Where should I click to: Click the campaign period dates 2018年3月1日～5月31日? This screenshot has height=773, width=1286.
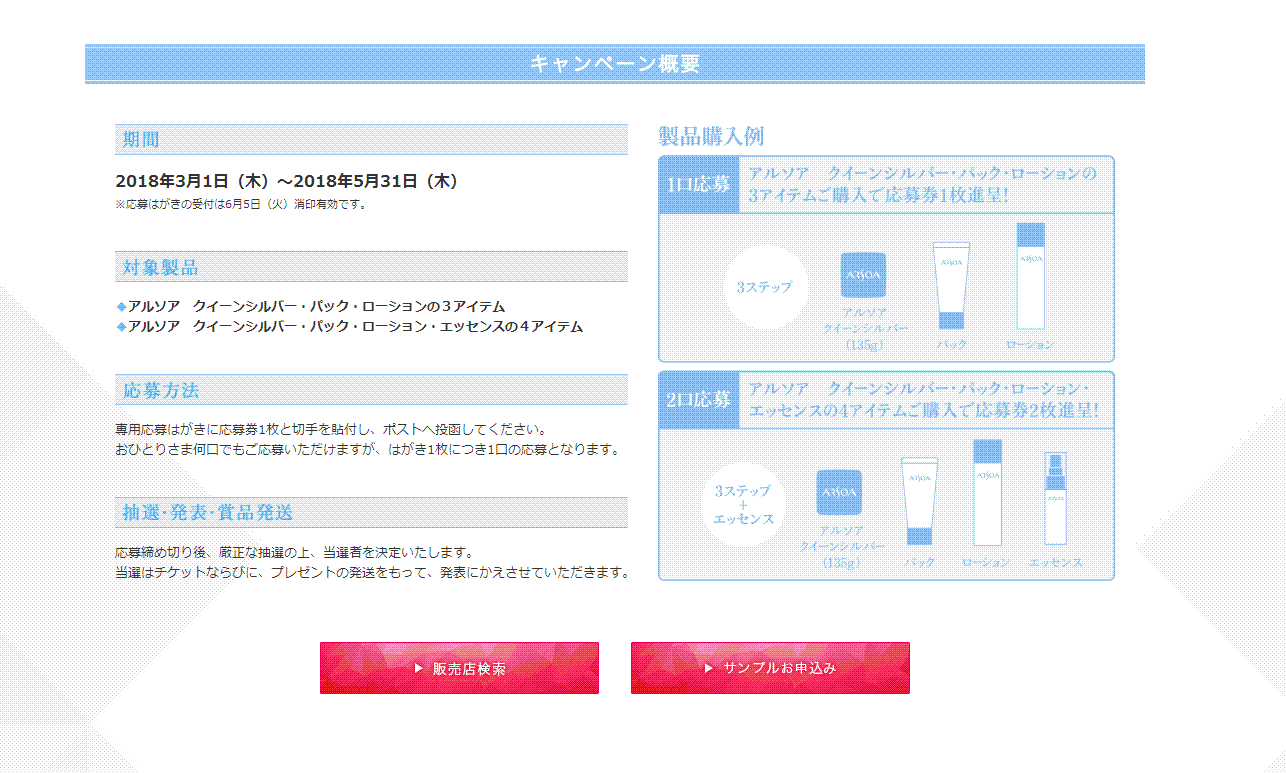pyautogui.click(x=287, y=181)
